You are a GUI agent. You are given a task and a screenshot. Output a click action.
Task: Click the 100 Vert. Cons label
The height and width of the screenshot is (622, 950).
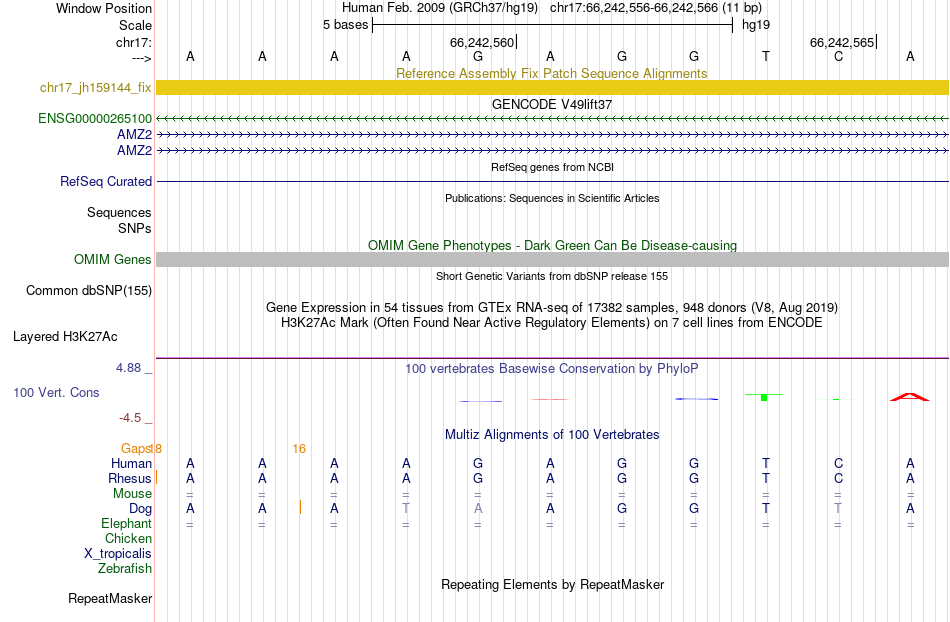point(56,392)
